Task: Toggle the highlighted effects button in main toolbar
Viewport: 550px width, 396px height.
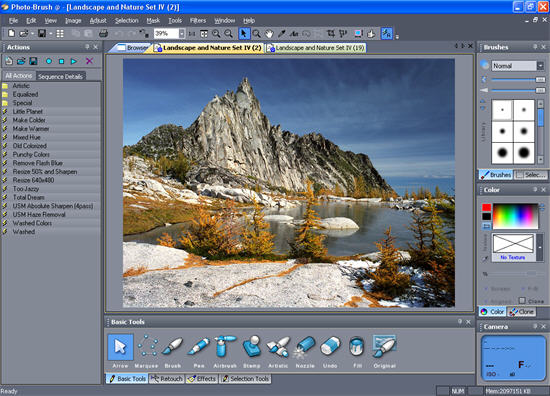Action: [387, 34]
